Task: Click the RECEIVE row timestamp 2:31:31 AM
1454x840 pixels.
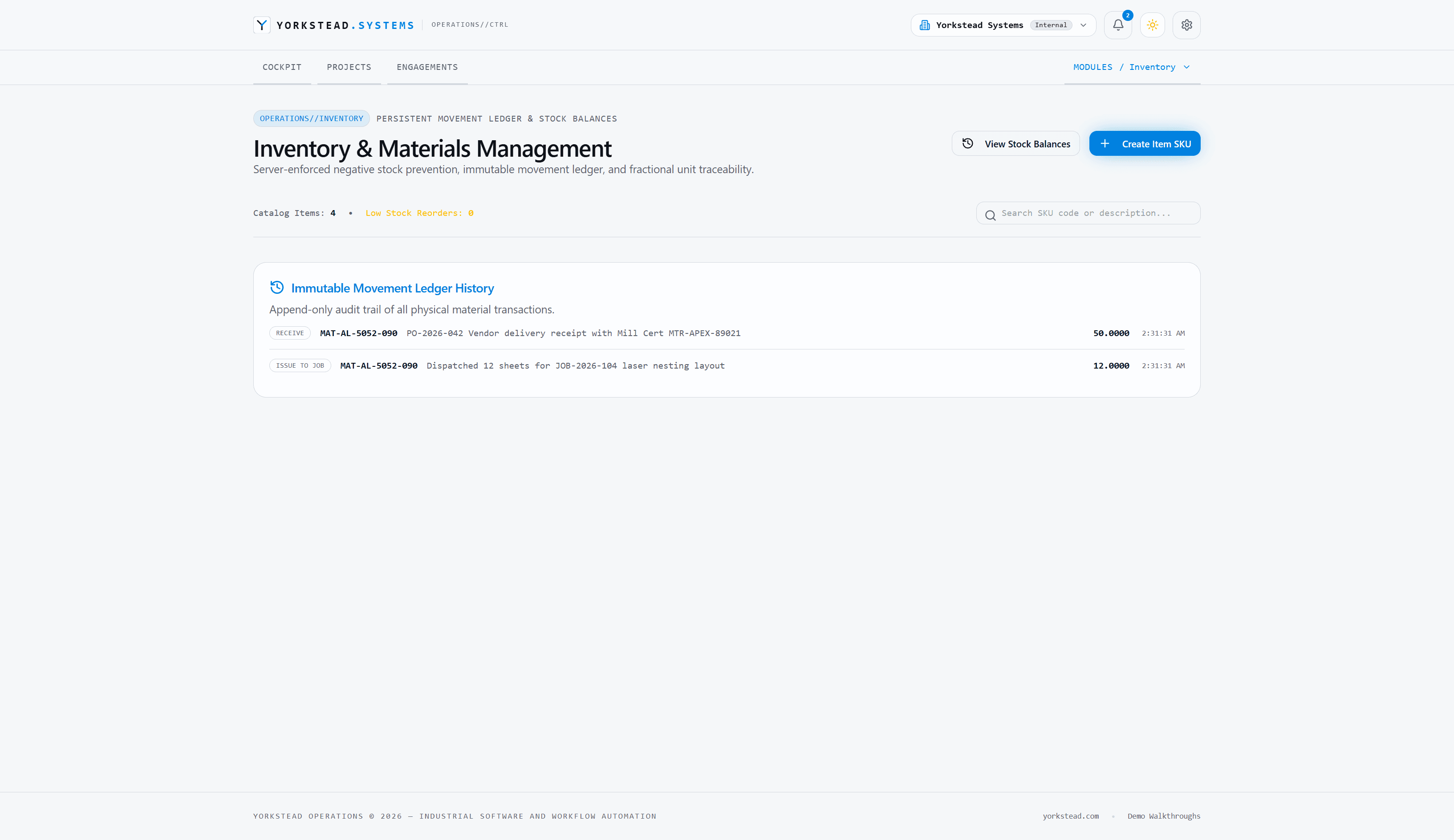Action: click(1163, 333)
